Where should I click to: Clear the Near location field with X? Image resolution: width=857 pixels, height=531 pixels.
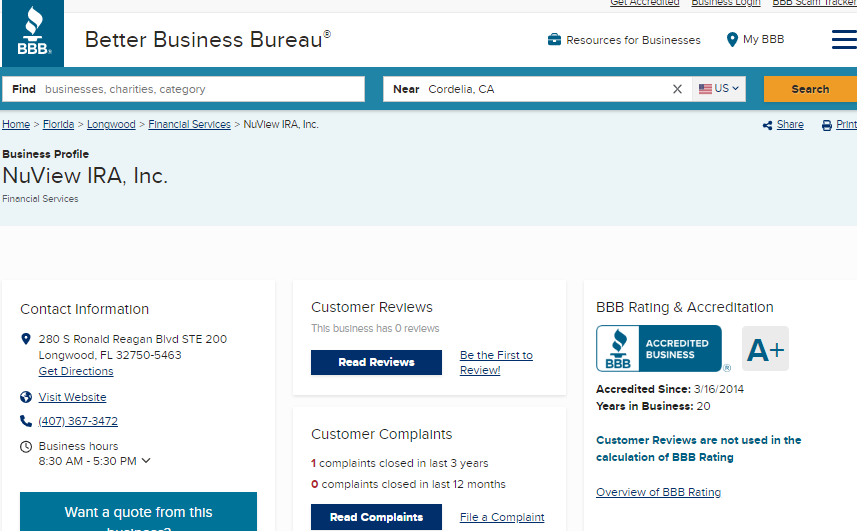[x=677, y=89]
